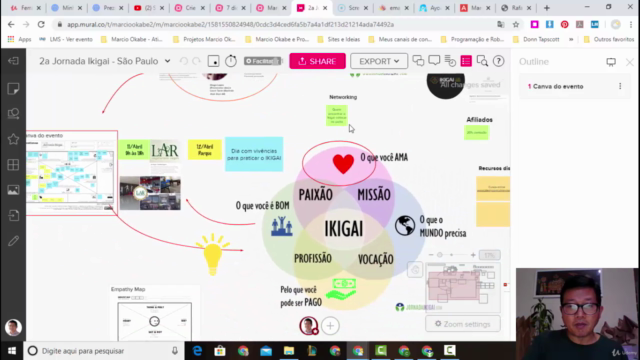Click the add collaborator plus button

(330, 326)
